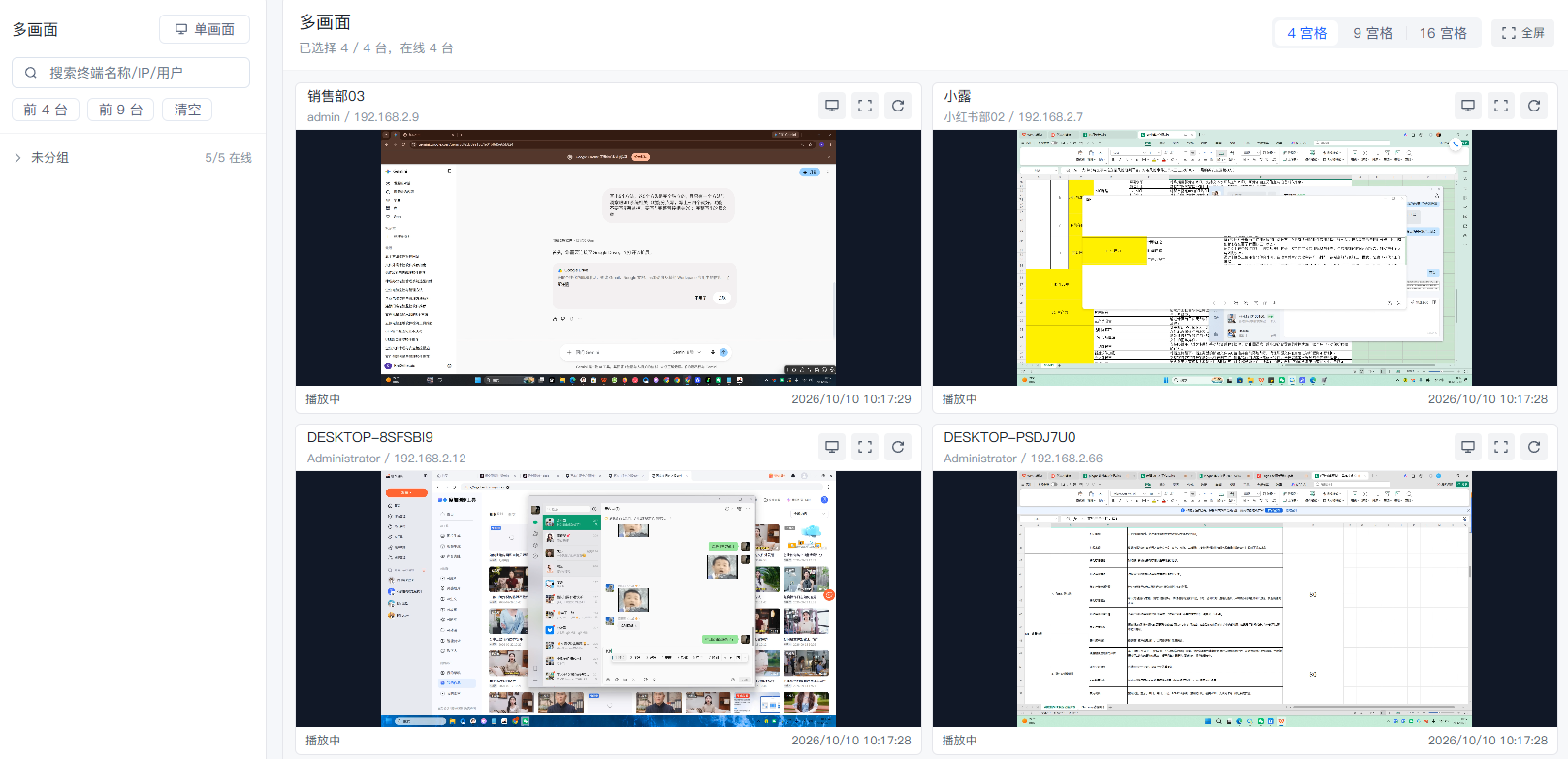Click the DESKTOP-PSDJ7U0 terminal title
This screenshot has width=1568, height=759.
click(1009, 437)
